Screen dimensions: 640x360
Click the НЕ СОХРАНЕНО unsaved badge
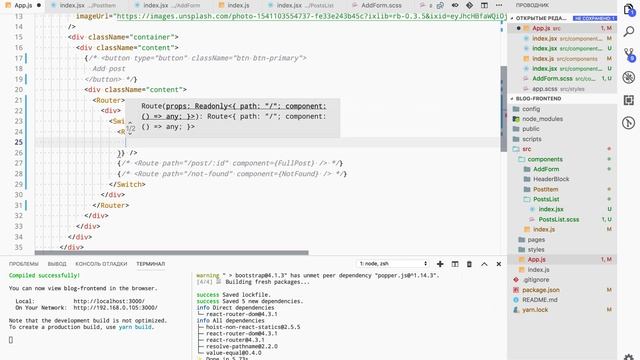pyautogui.click(x=594, y=18)
